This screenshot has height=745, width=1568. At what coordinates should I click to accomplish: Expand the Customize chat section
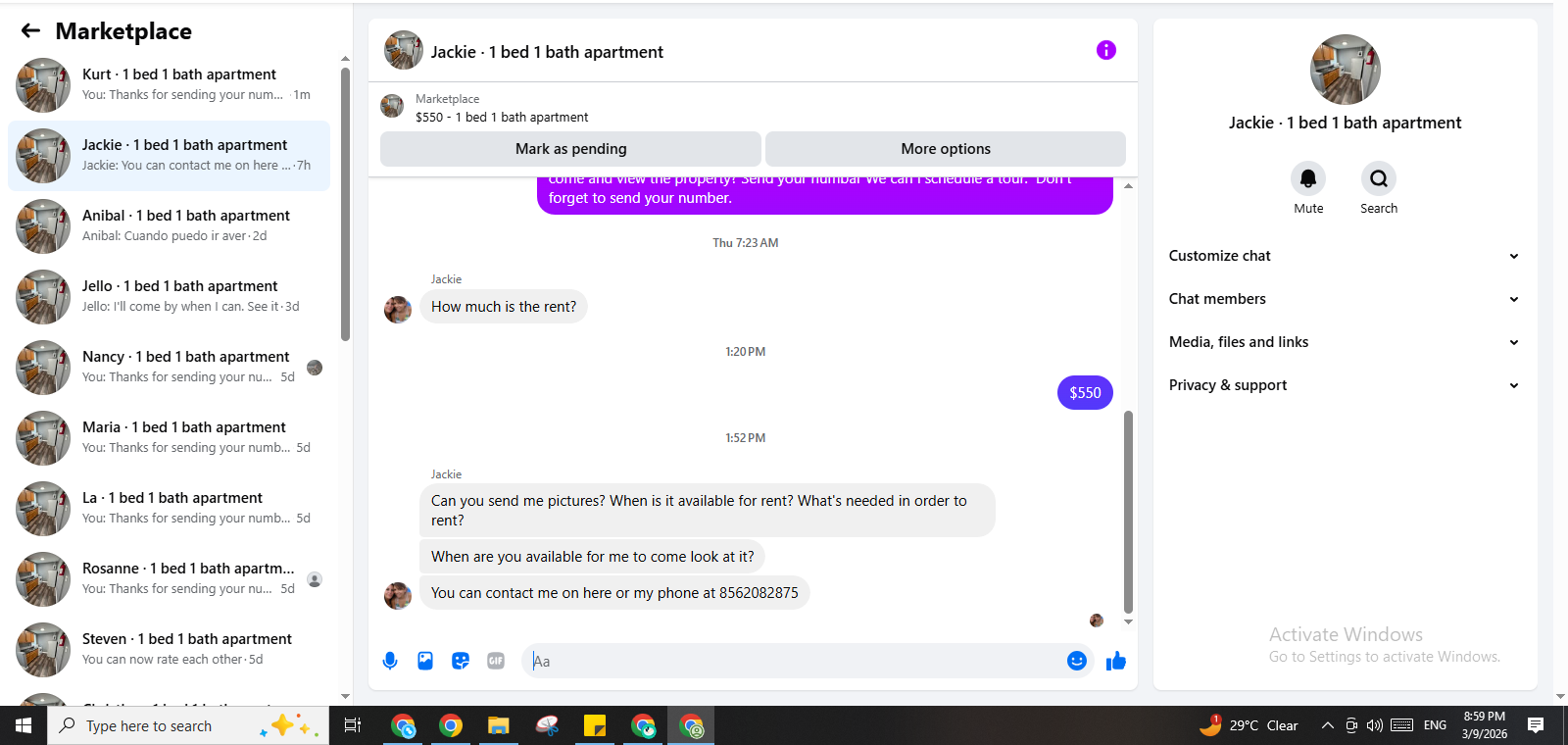[1345, 256]
